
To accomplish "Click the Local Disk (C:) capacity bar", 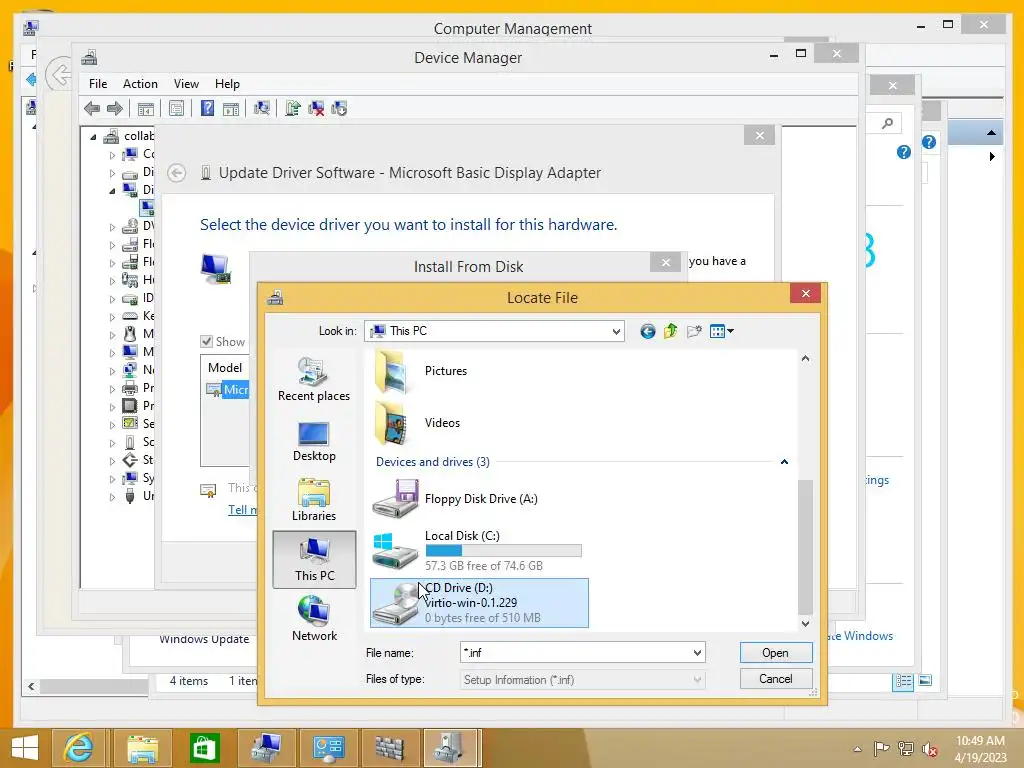I will click(x=503, y=551).
